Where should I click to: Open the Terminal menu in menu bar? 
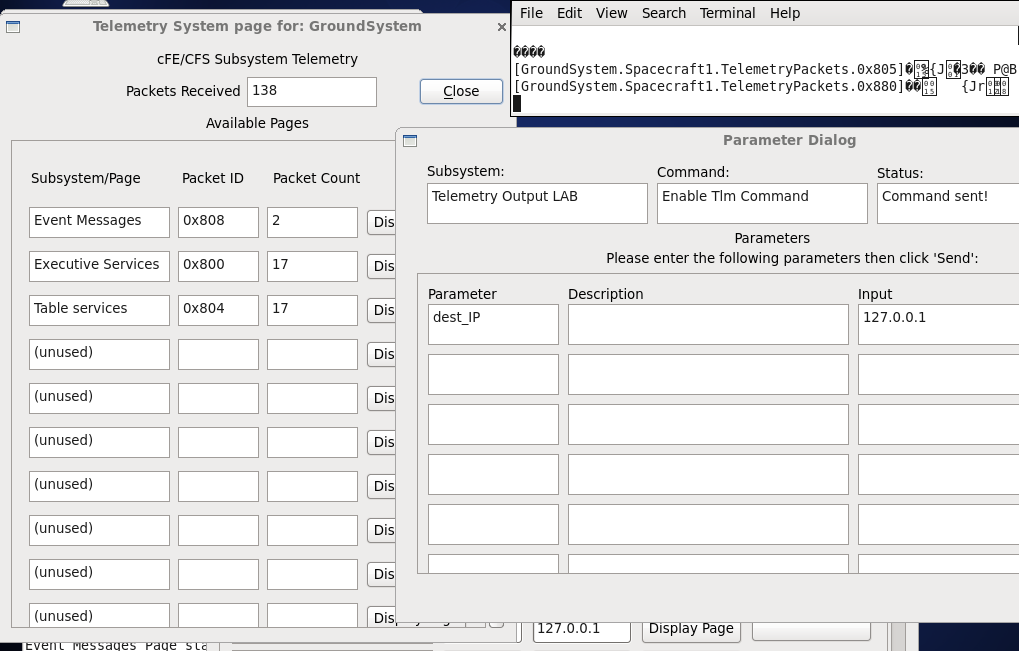pyautogui.click(x=727, y=13)
